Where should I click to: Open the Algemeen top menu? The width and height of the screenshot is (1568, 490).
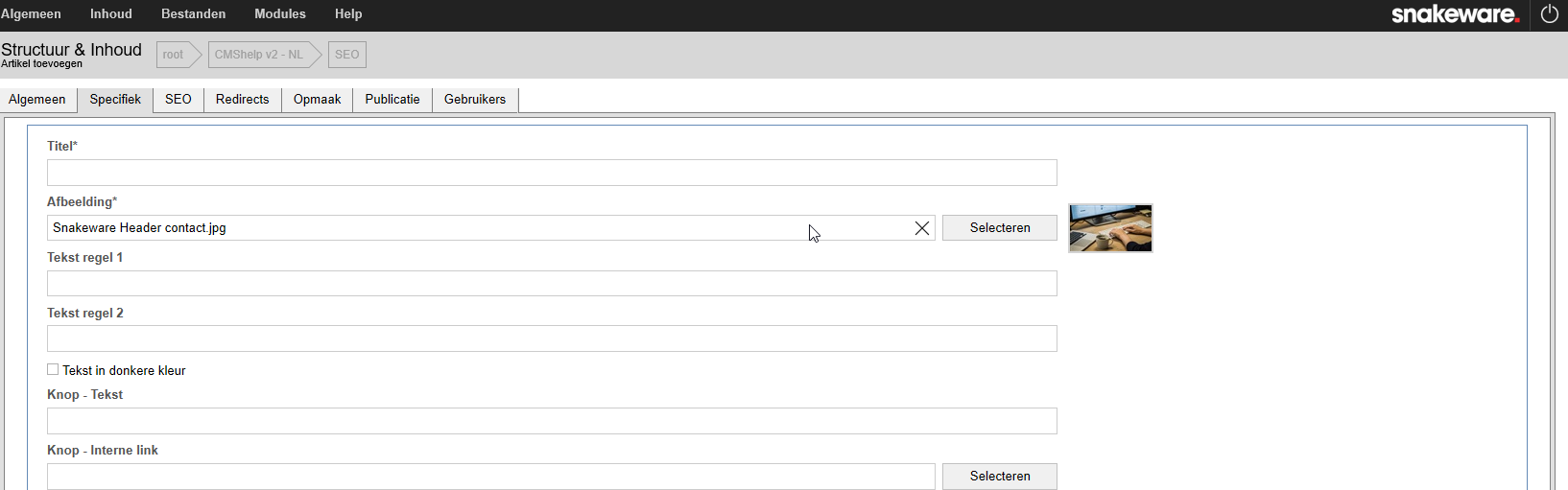(31, 14)
